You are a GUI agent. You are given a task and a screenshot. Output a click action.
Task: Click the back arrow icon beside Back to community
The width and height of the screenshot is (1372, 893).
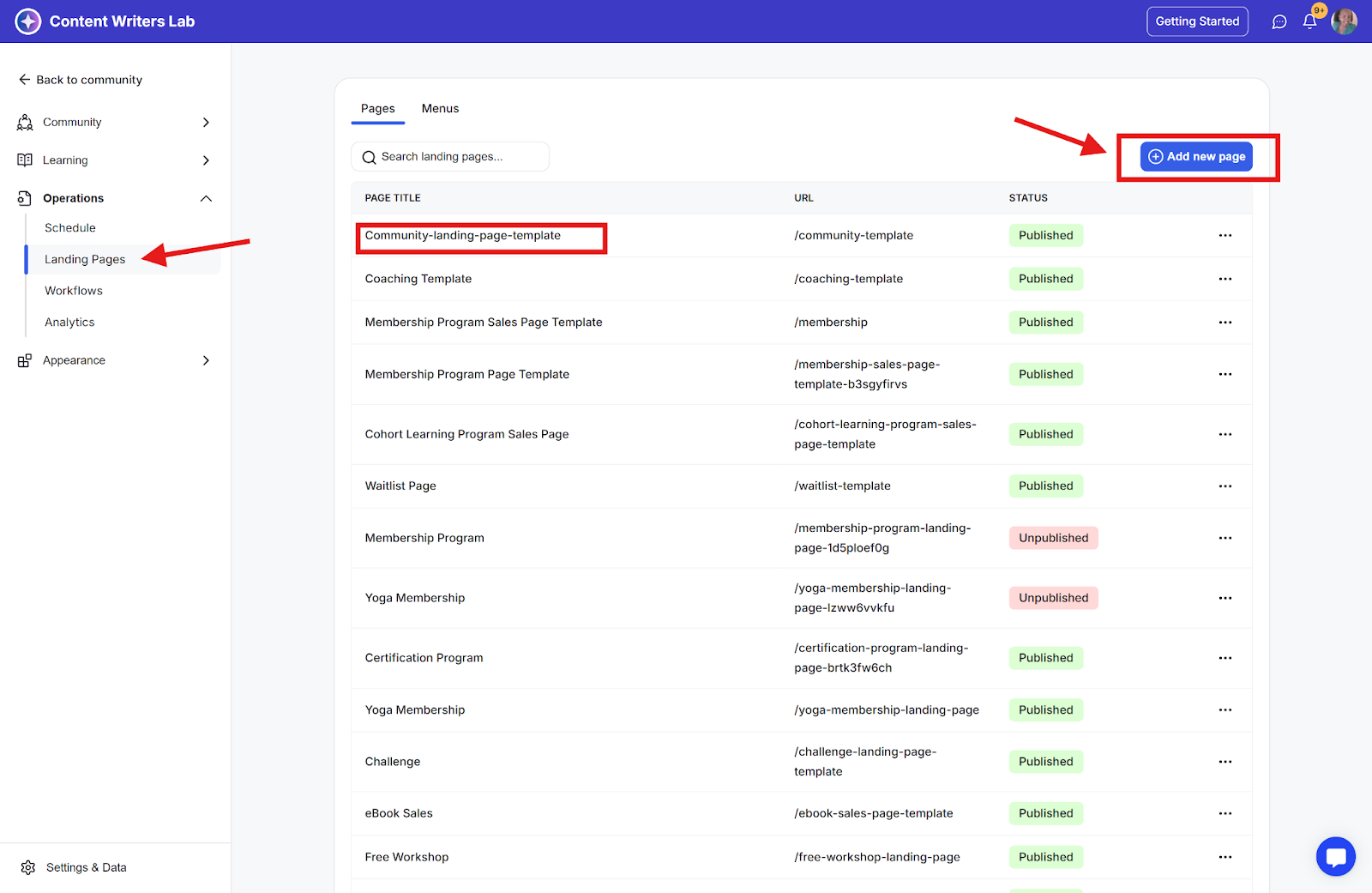[x=24, y=80]
